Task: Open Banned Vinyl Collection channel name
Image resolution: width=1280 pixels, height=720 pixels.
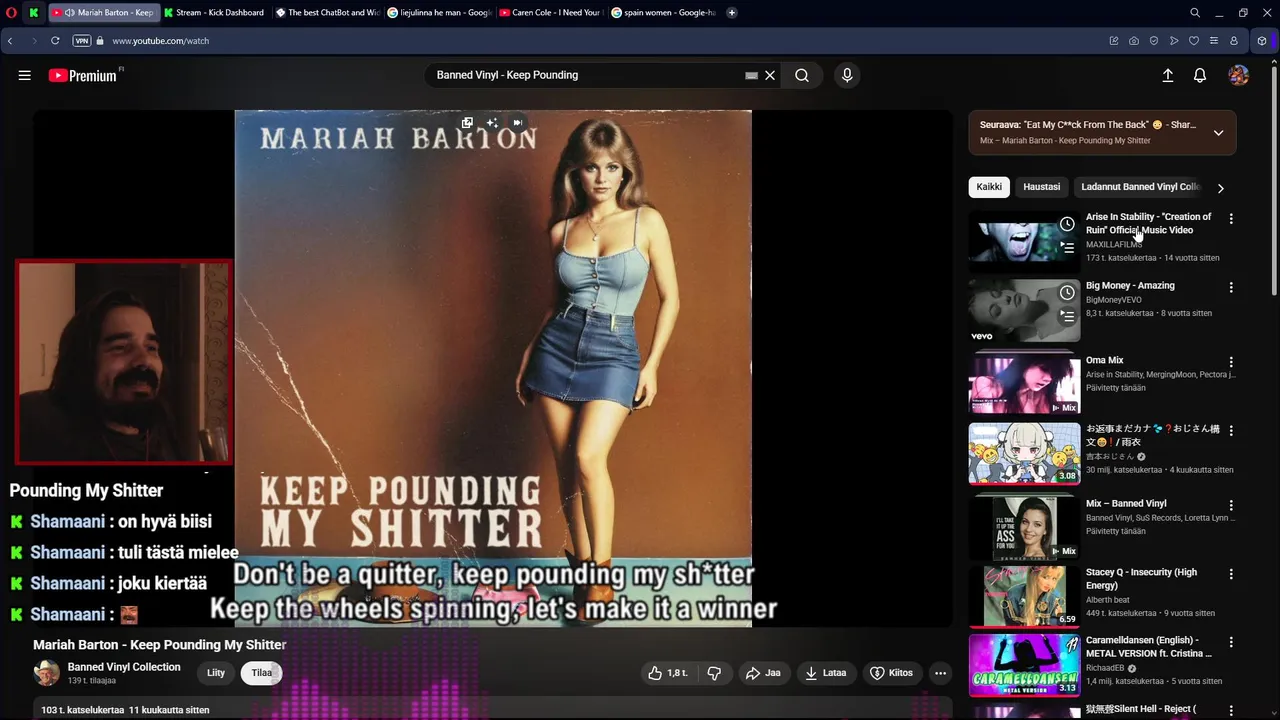Action: pyautogui.click(x=124, y=667)
